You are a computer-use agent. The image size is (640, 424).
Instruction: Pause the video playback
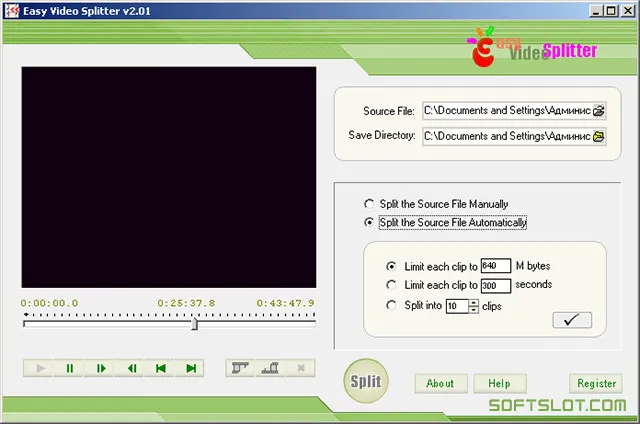point(69,369)
